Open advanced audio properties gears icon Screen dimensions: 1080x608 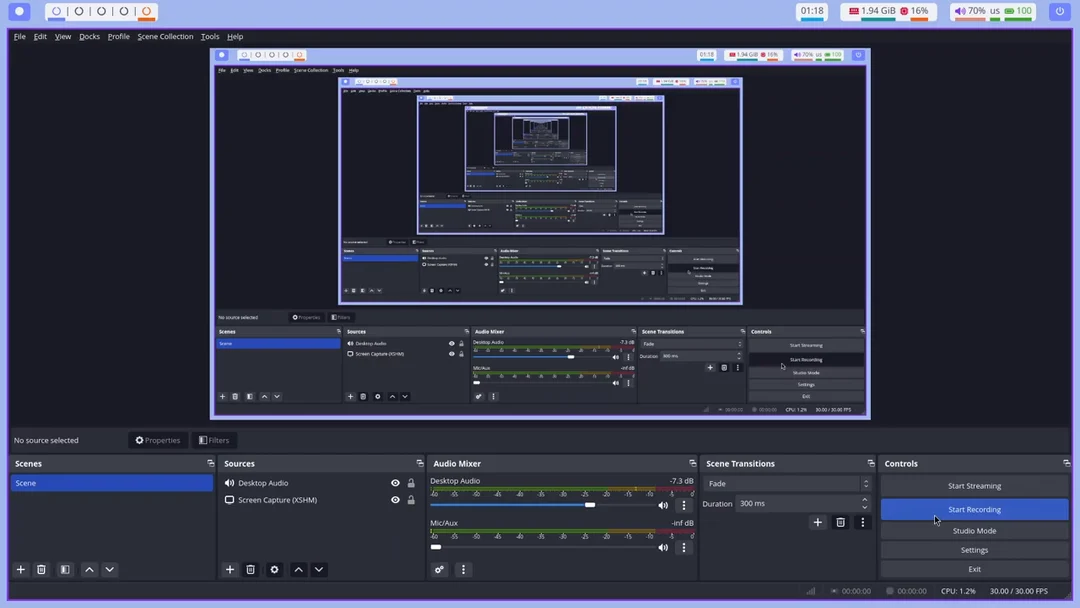tap(439, 569)
